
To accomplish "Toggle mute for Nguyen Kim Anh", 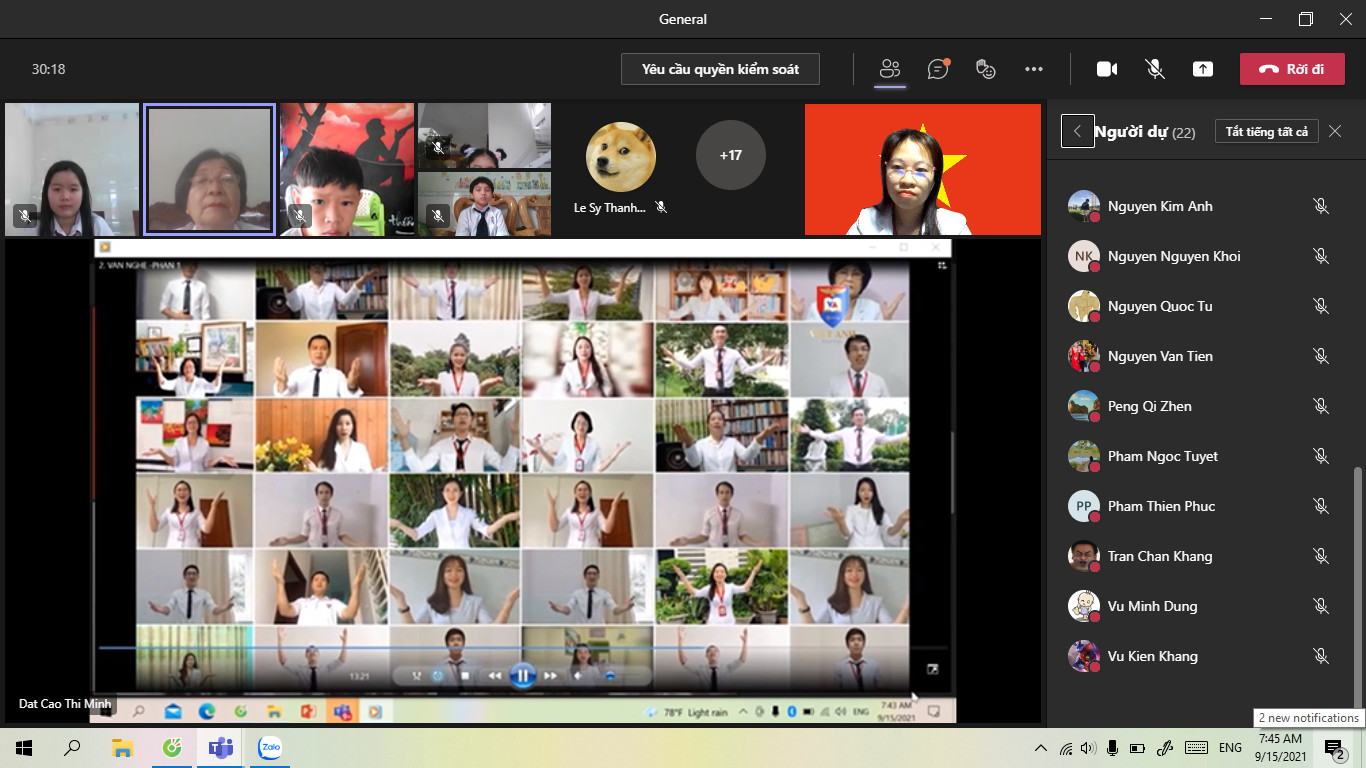I will [1320, 206].
